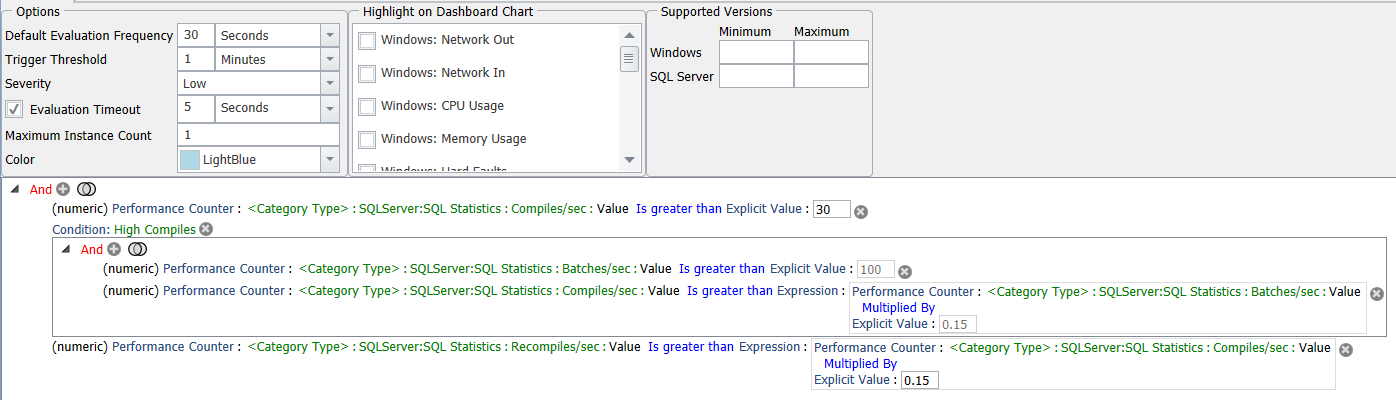This screenshot has width=1396, height=400.
Task: Click the Trigger Threshold number field
Action: click(197, 59)
